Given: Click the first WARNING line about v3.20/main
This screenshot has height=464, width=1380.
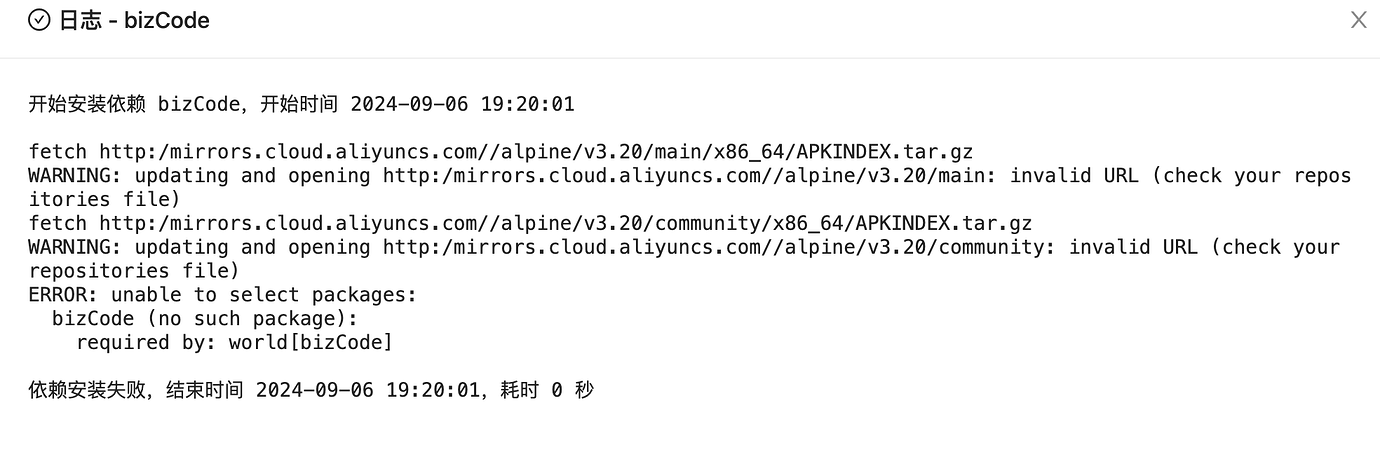Looking at the screenshot, I should (690, 176).
